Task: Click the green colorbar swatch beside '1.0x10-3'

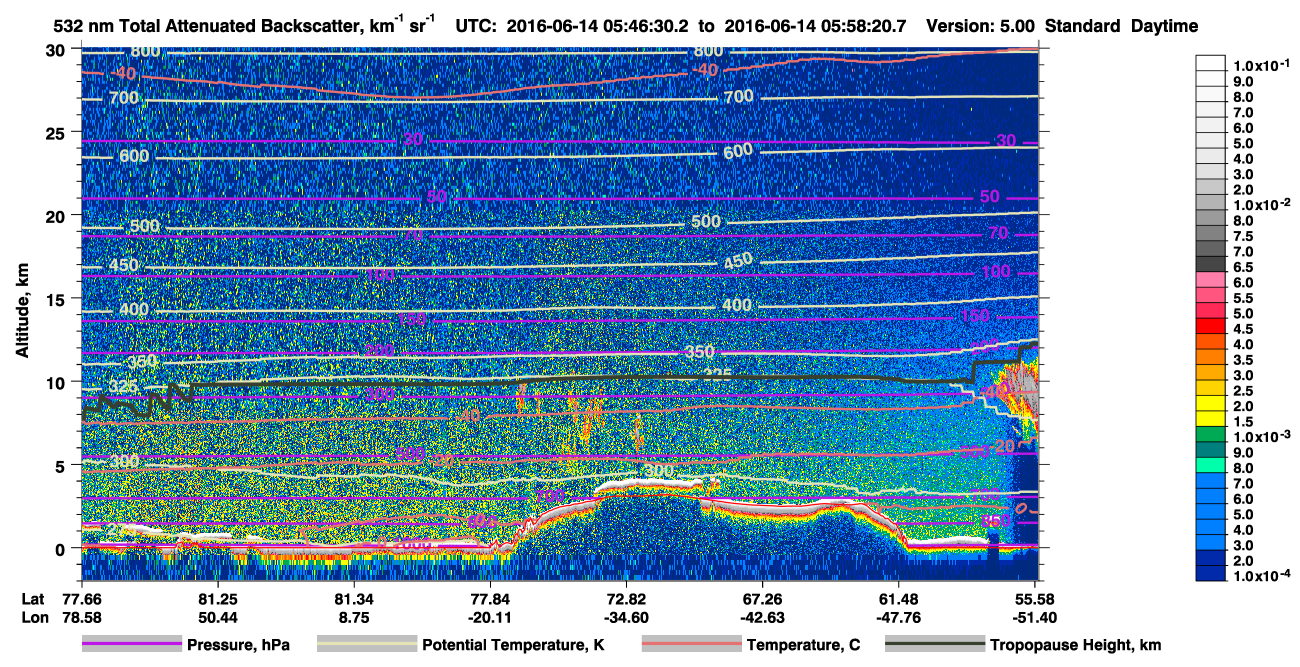Action: [1211, 436]
